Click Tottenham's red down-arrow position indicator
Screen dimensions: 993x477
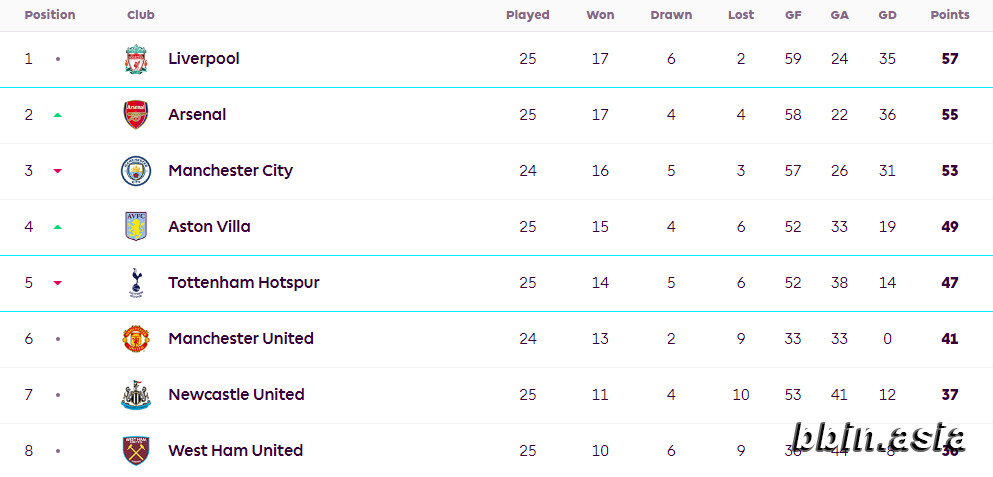[x=58, y=283]
